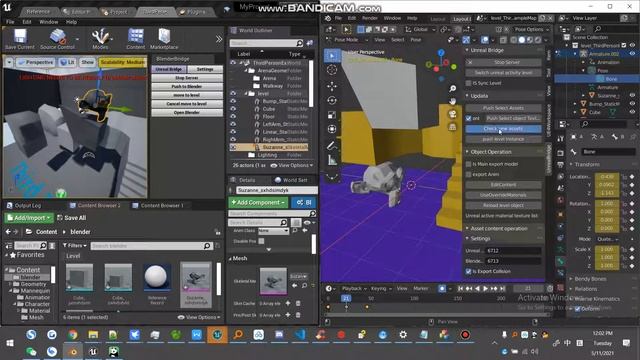
Task: Open View Options in World Outliner
Action: (x=291, y=165)
